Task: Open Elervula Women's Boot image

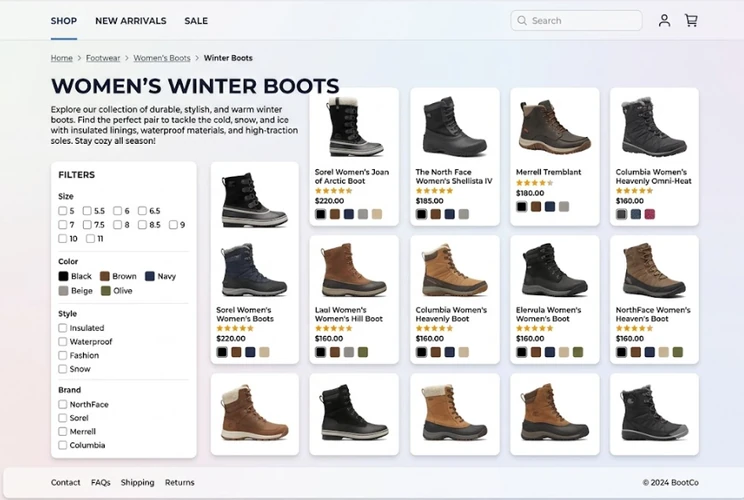Action: click(x=554, y=269)
